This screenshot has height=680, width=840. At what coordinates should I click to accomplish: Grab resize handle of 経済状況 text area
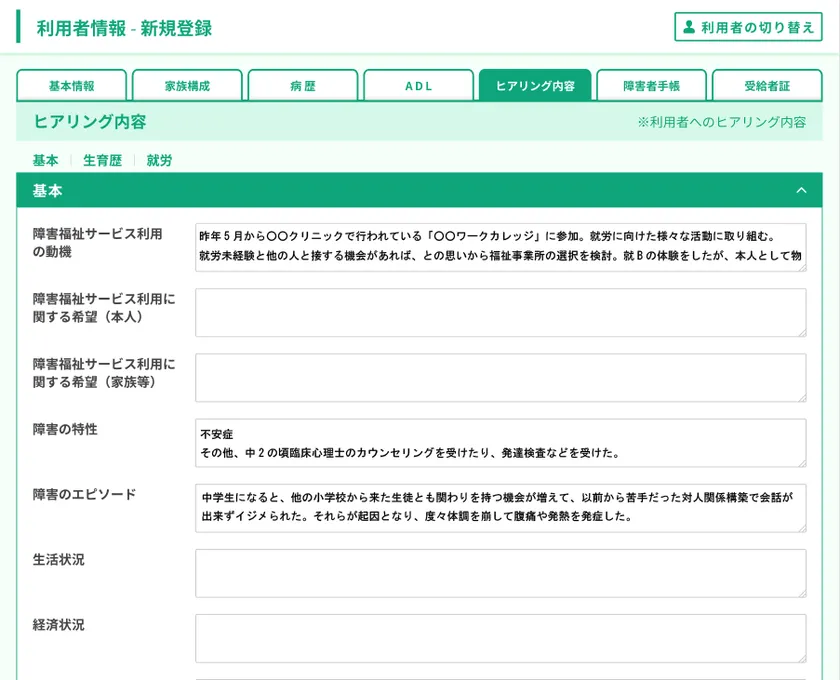(801, 657)
